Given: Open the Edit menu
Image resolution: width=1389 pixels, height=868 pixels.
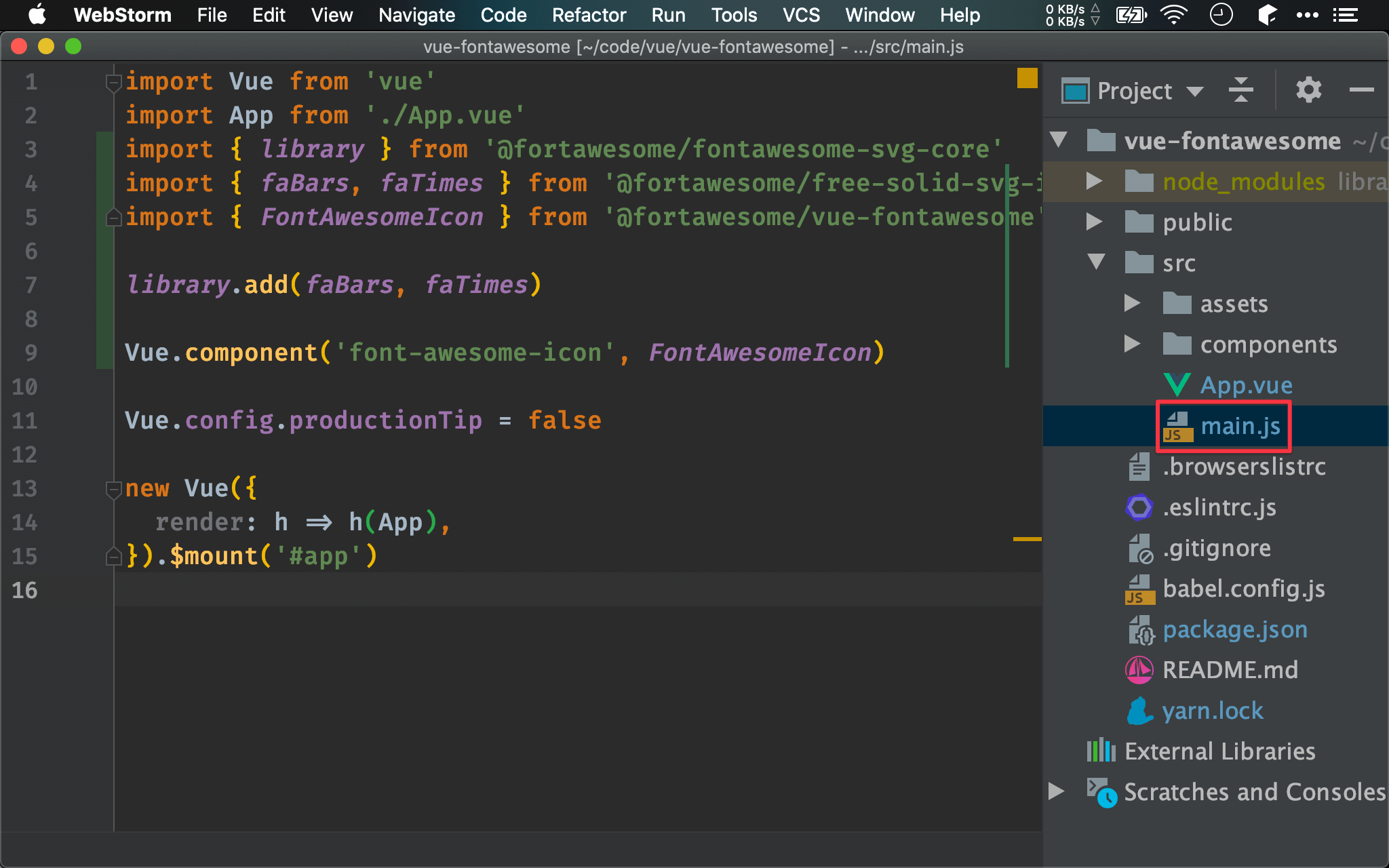Looking at the screenshot, I should [x=269, y=15].
